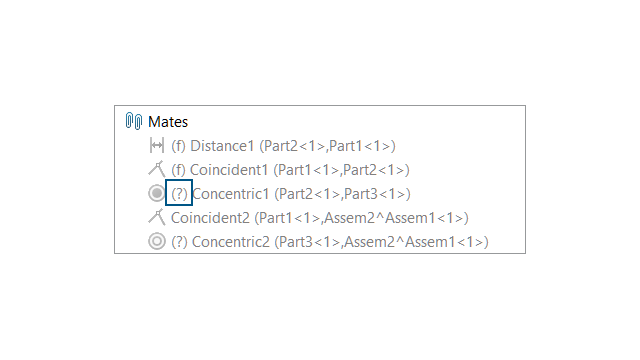Screen dimensions: 640x360
Task: Click the Coincident1 mate icon
Action: click(x=157, y=169)
